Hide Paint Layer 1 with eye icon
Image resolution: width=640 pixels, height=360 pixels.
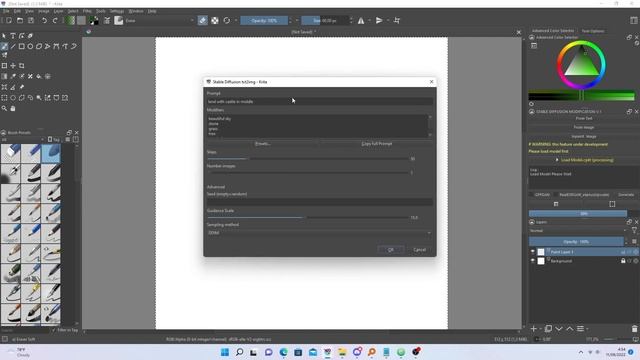pyautogui.click(x=533, y=252)
